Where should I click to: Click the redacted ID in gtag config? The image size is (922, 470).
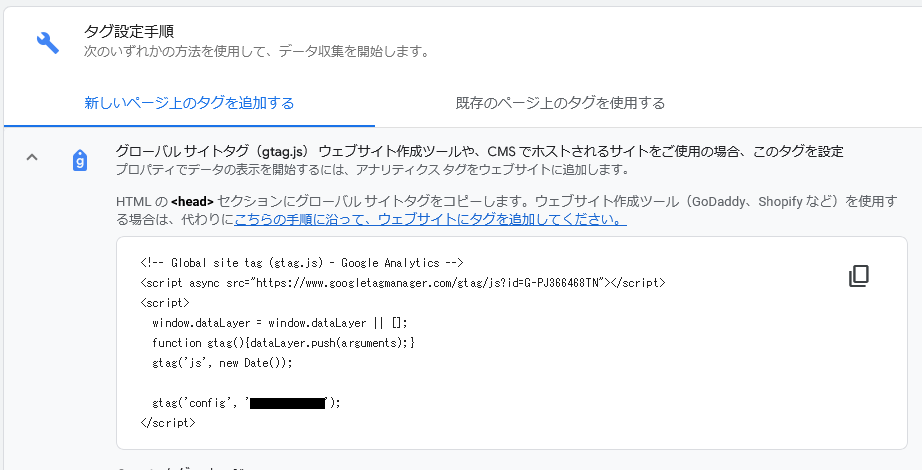coord(288,403)
